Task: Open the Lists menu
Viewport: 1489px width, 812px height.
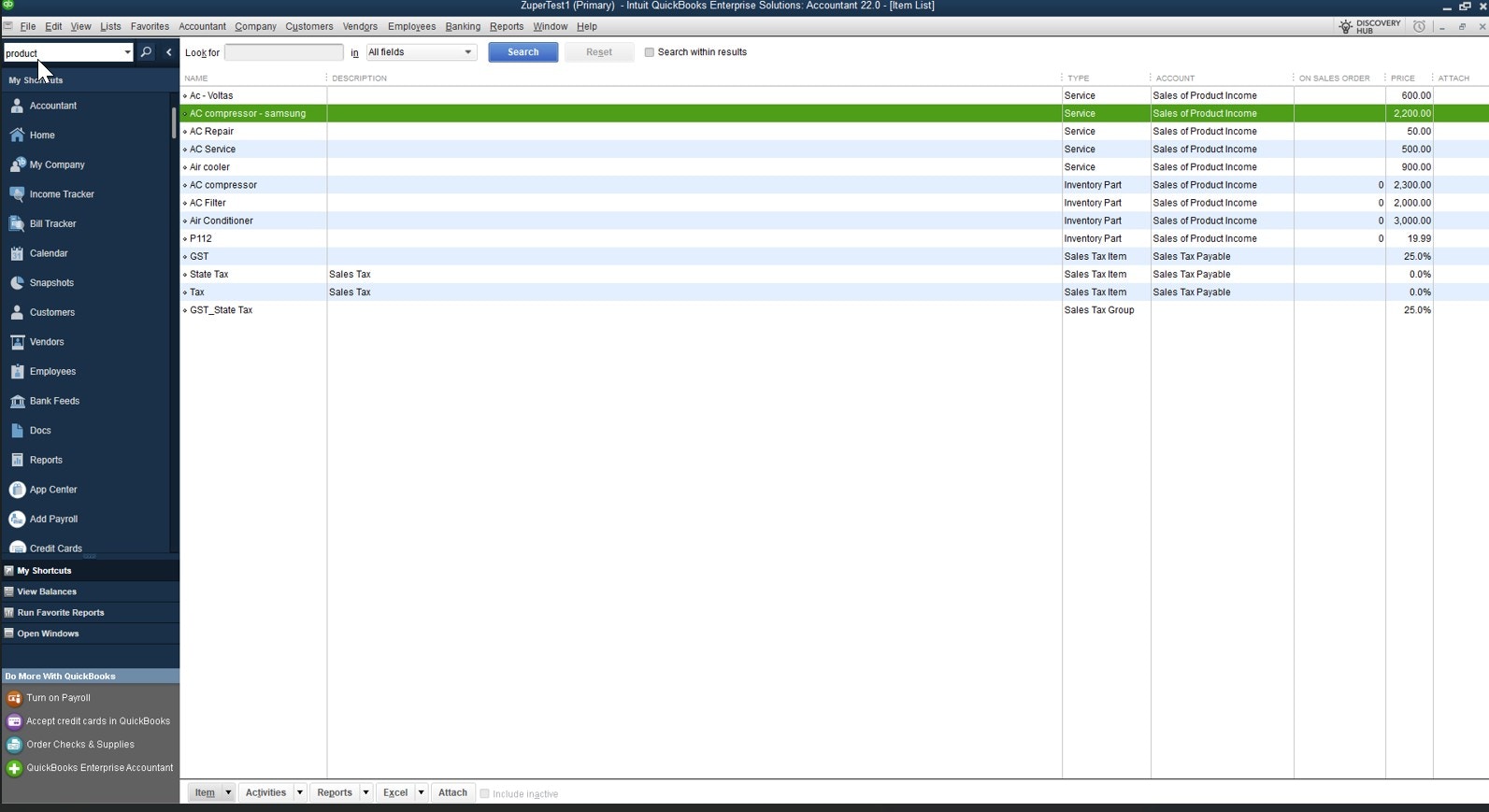Action: 110,26
